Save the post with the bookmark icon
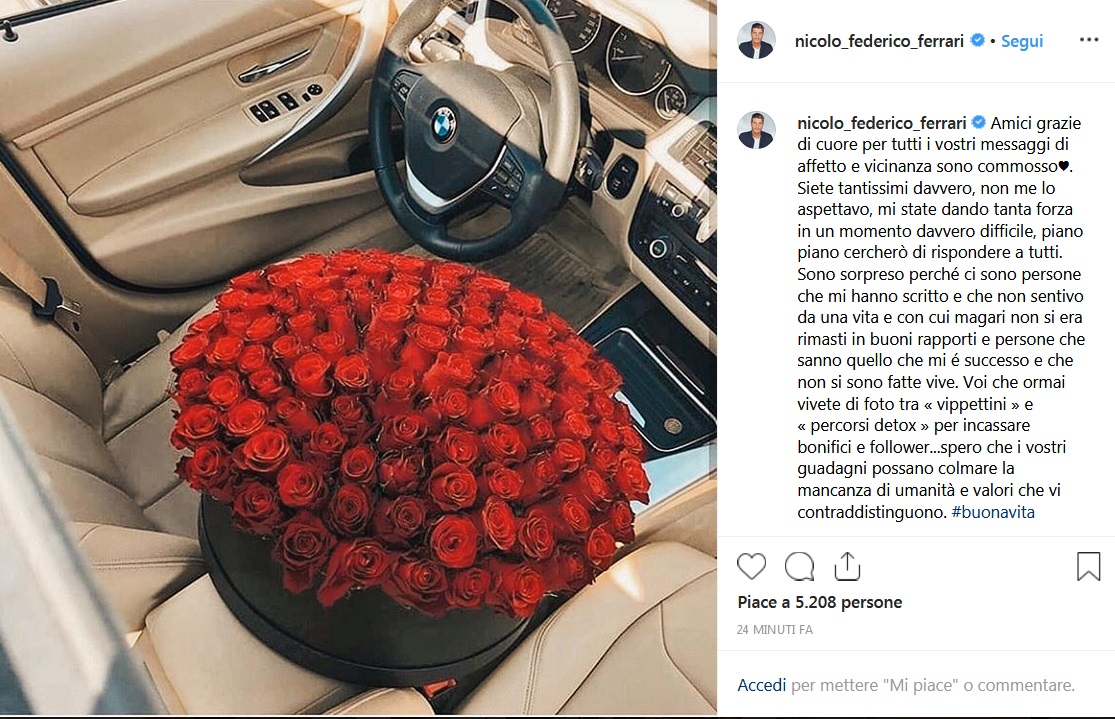 pos(1088,567)
